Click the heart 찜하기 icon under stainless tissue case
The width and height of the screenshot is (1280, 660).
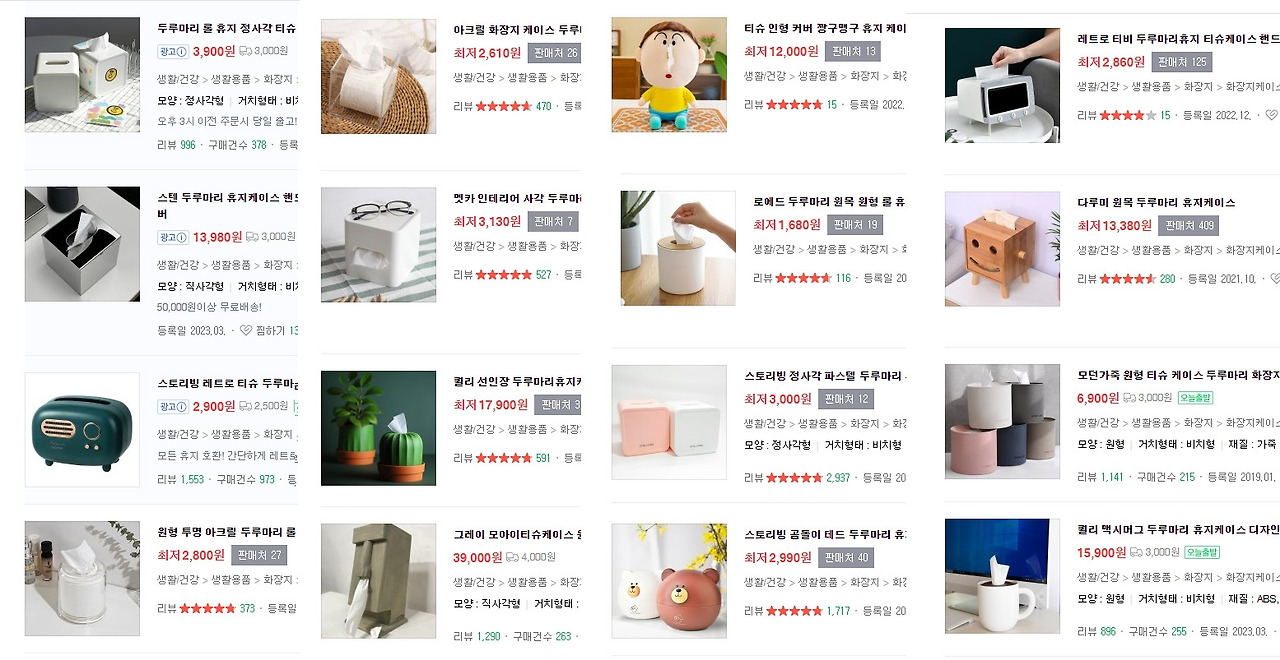click(x=246, y=330)
